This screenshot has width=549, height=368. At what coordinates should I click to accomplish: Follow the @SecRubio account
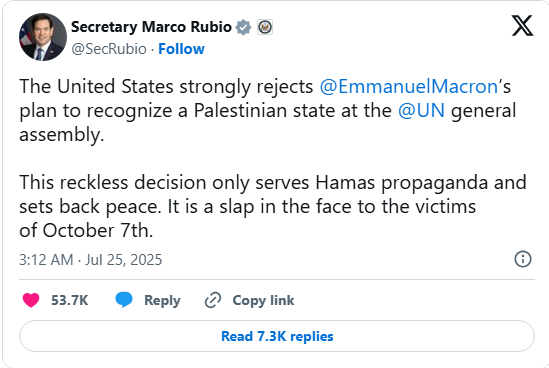click(181, 49)
